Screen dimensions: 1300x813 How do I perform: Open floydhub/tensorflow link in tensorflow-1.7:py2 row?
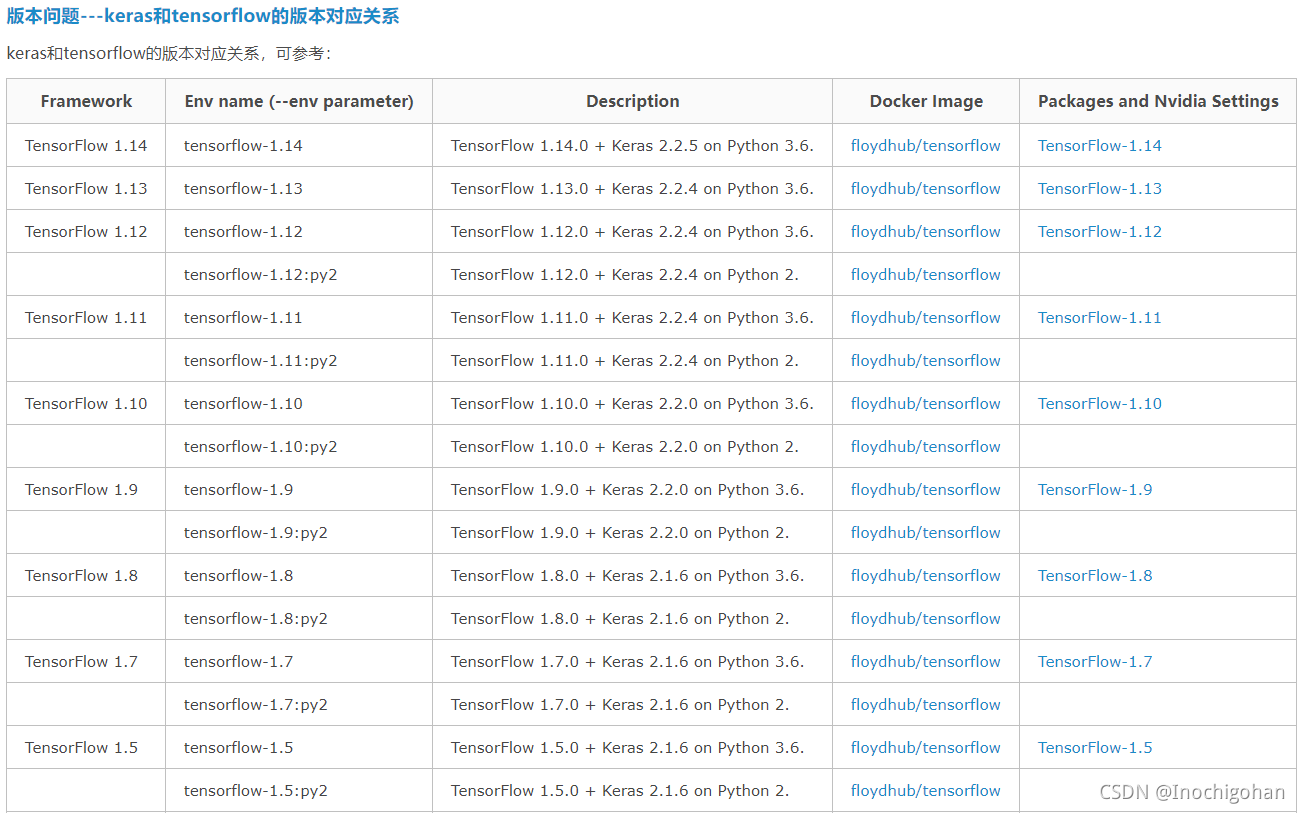point(925,704)
